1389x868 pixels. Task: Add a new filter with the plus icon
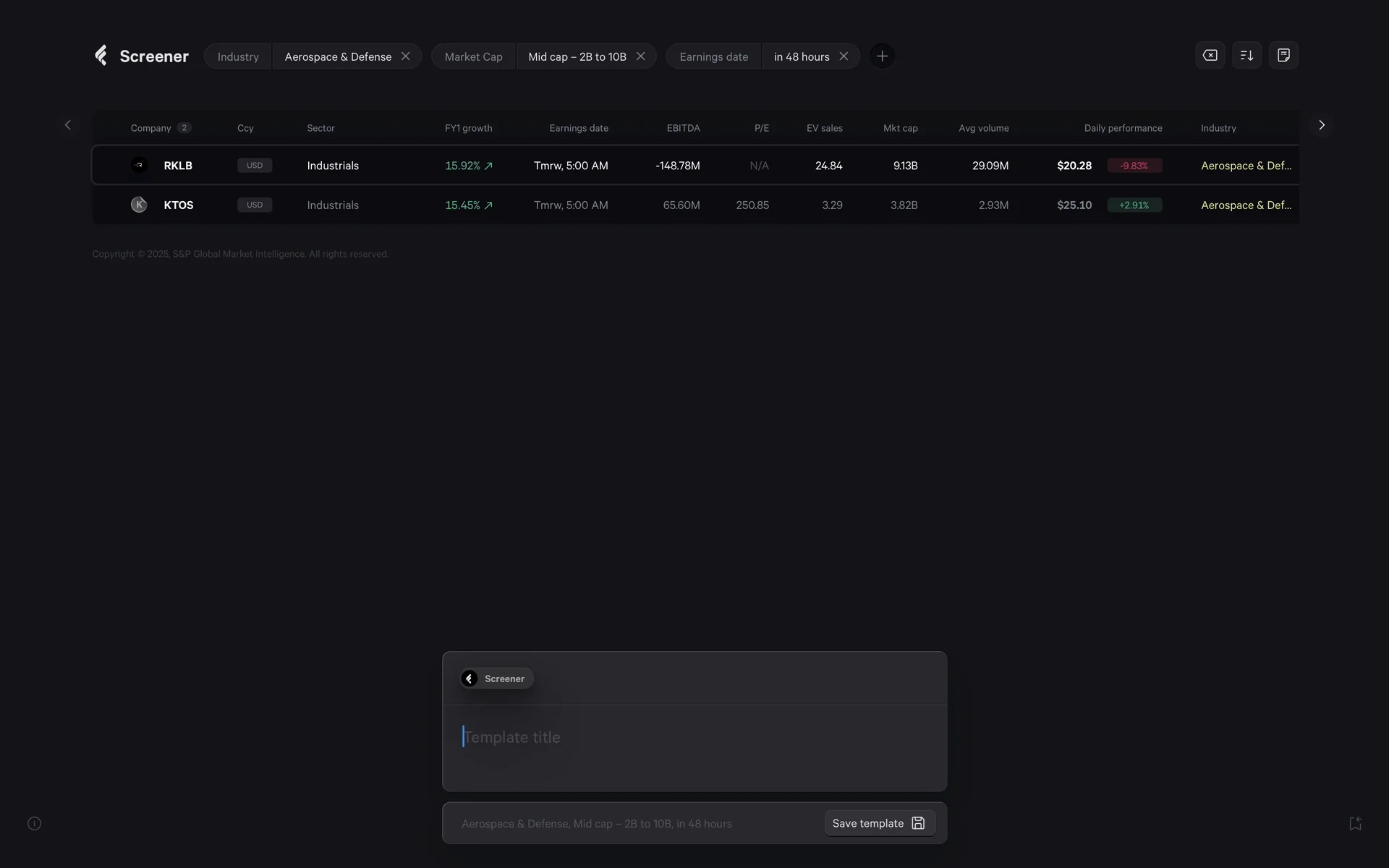[x=882, y=56]
